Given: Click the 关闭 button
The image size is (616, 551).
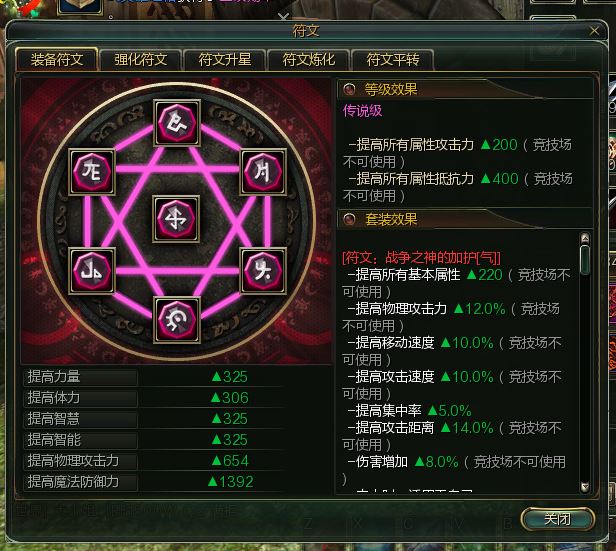Looking at the screenshot, I should click(557, 519).
